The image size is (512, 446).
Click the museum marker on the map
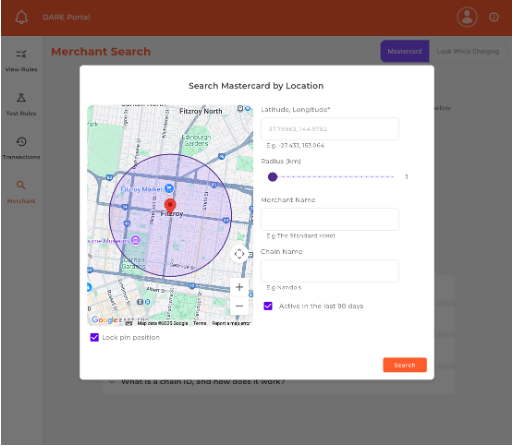point(135,240)
